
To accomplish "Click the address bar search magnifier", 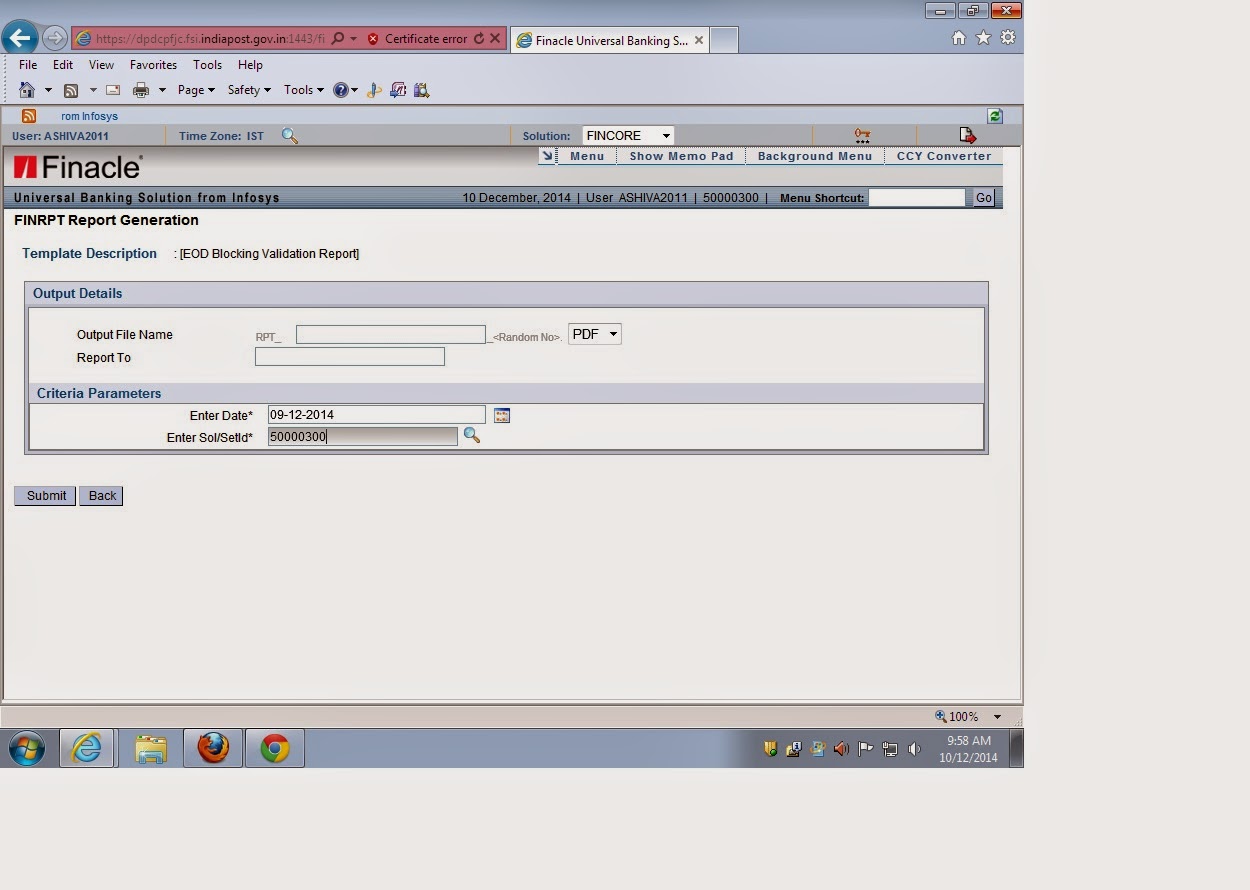I will pyautogui.click(x=338, y=39).
